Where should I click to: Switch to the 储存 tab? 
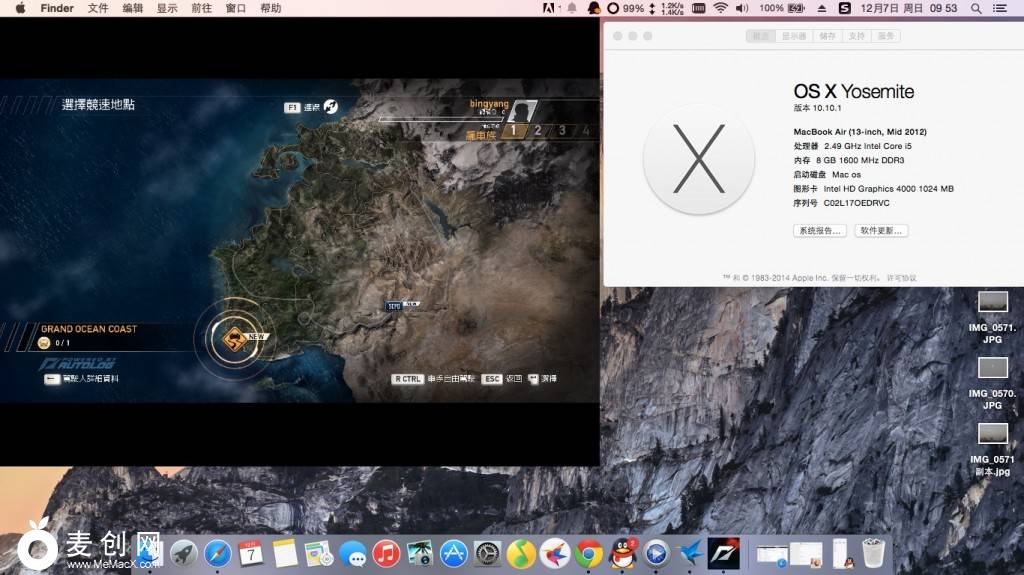tap(827, 36)
